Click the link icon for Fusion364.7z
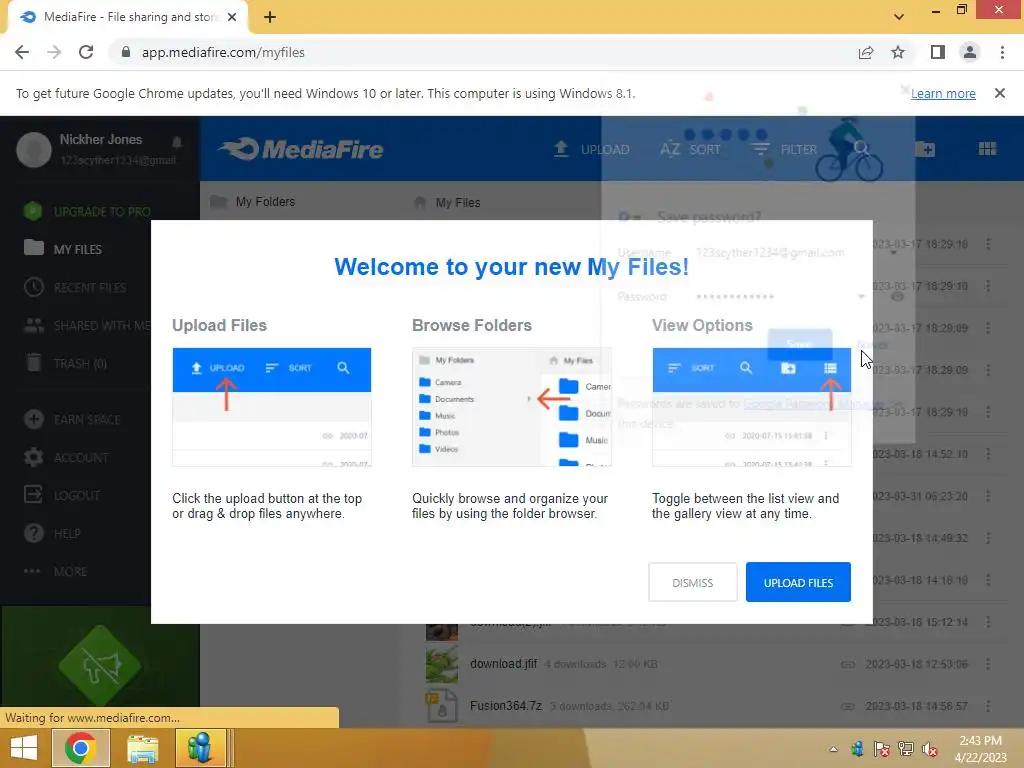Screen dimensions: 1024x768 point(848,706)
